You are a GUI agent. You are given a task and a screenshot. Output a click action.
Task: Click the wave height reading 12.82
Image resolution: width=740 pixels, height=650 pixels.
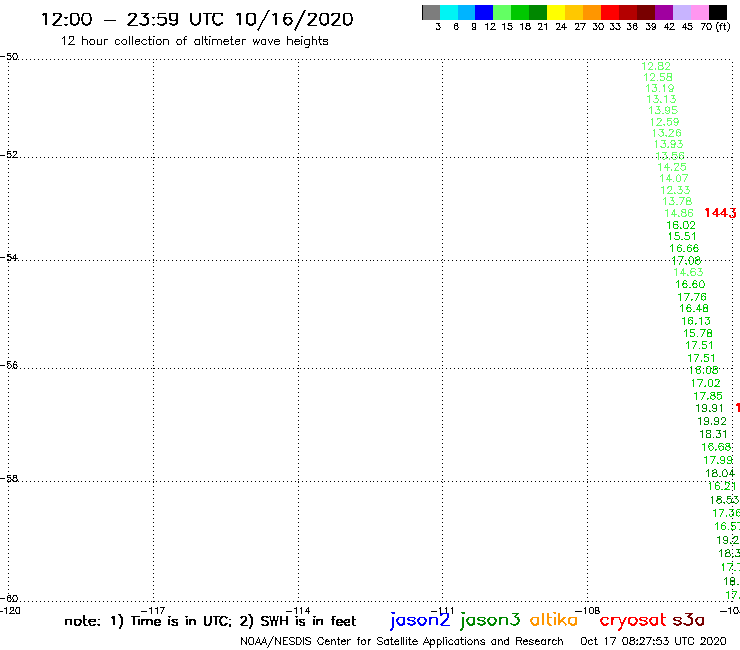[x=656, y=66]
